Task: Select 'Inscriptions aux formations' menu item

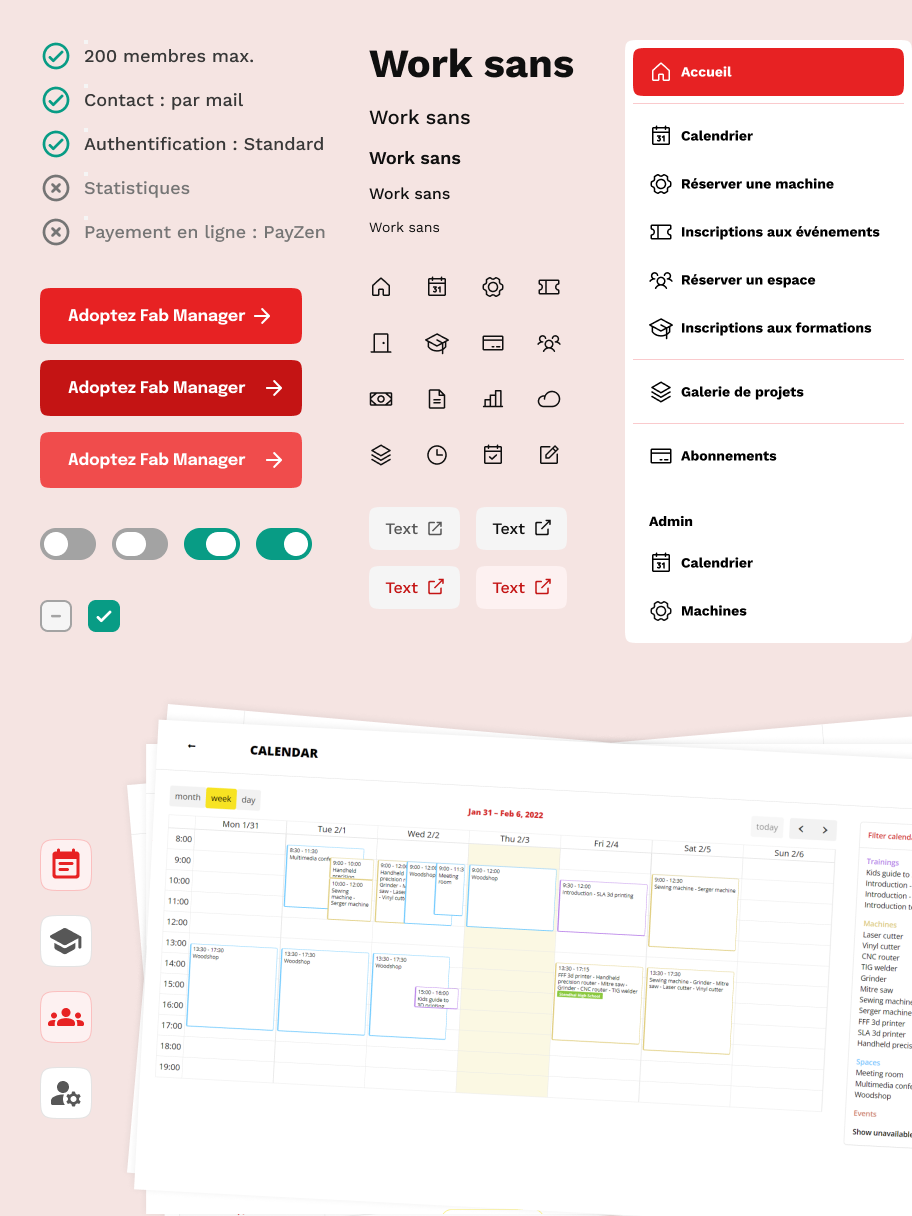Action: coord(768,328)
